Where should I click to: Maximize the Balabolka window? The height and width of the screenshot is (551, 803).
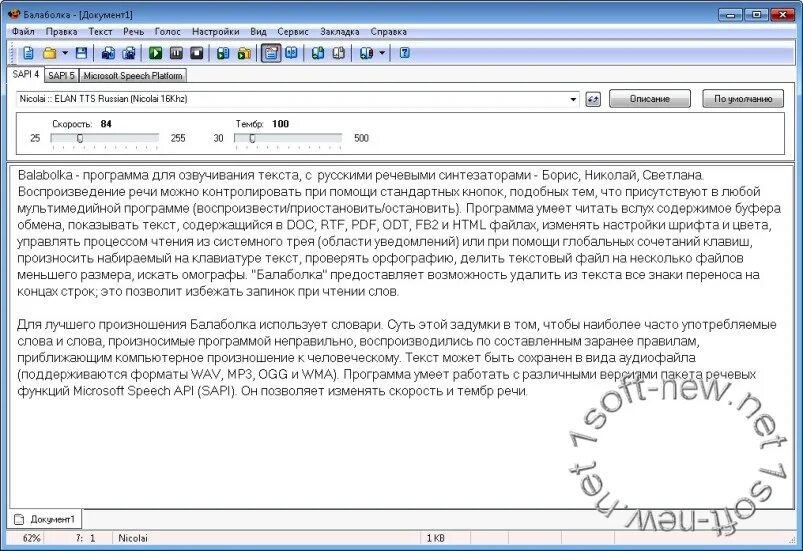click(756, 15)
